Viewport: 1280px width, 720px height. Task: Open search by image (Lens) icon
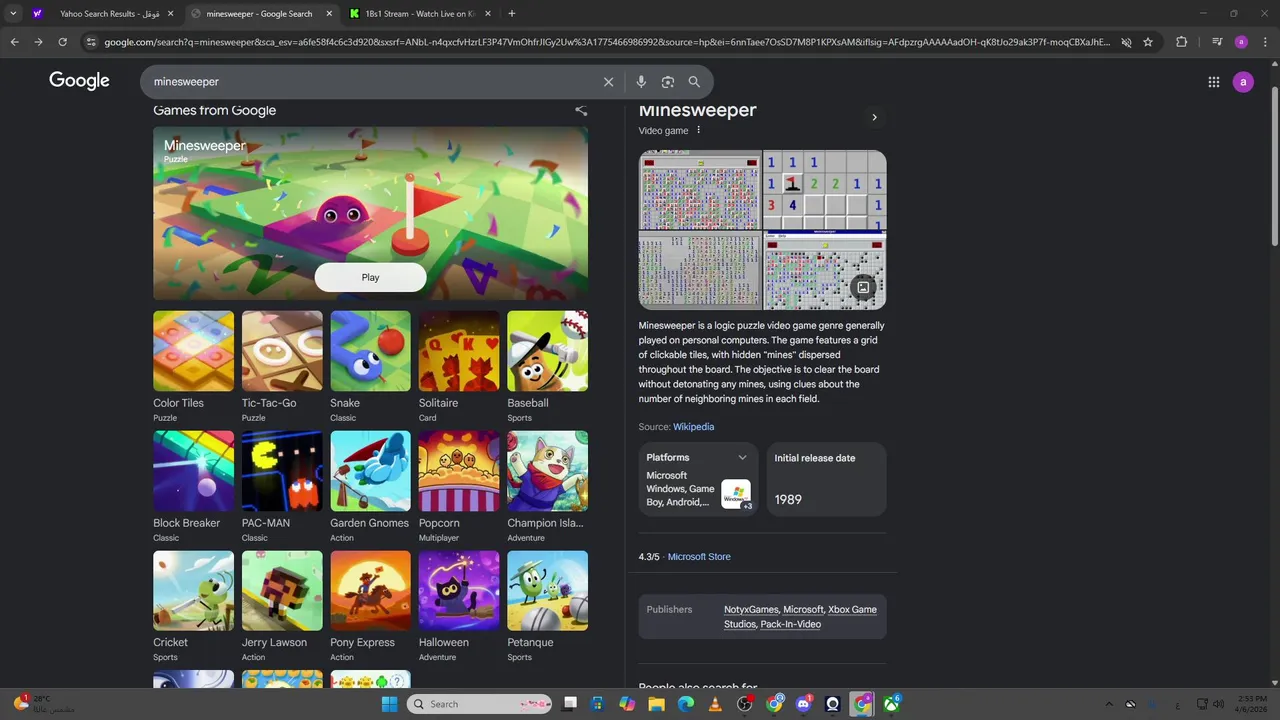(668, 82)
